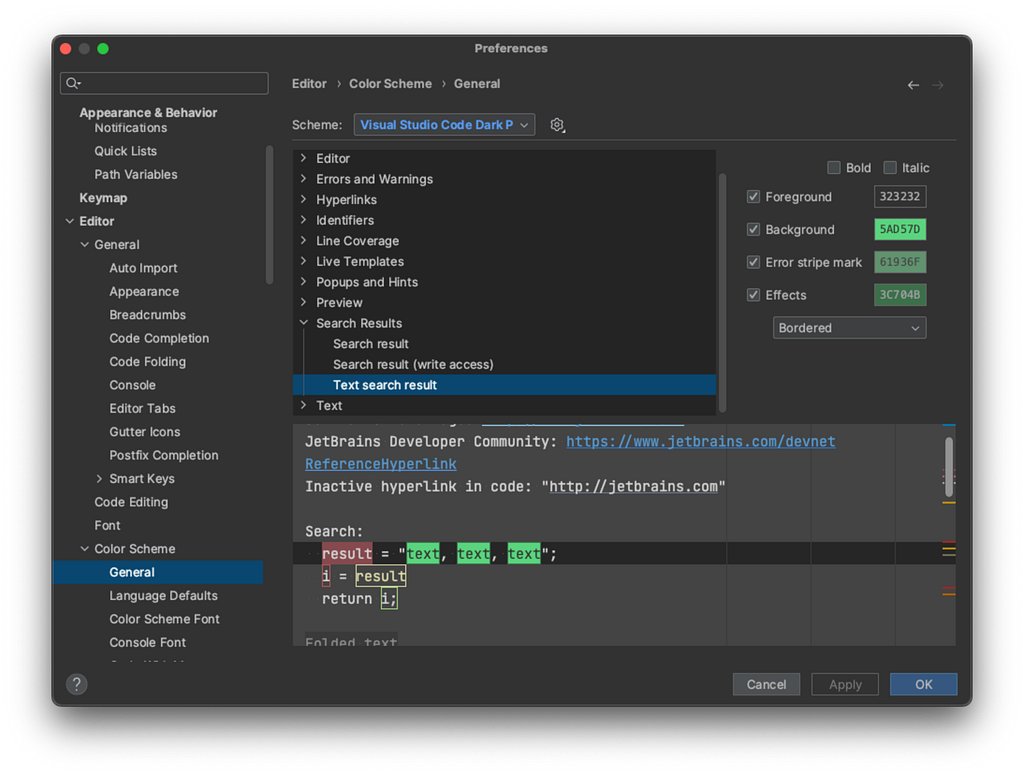Click the OK button
1024x775 pixels.
tap(923, 684)
